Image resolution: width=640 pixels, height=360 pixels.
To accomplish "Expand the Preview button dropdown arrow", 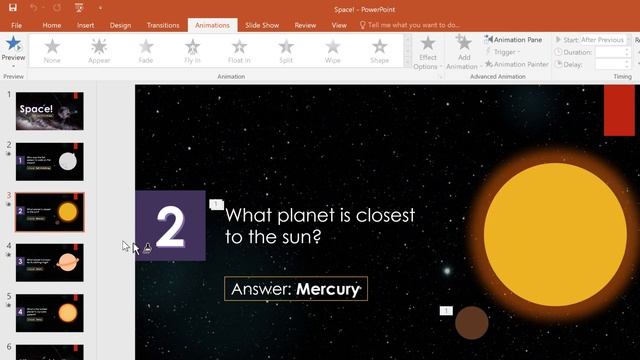I will 13,66.
